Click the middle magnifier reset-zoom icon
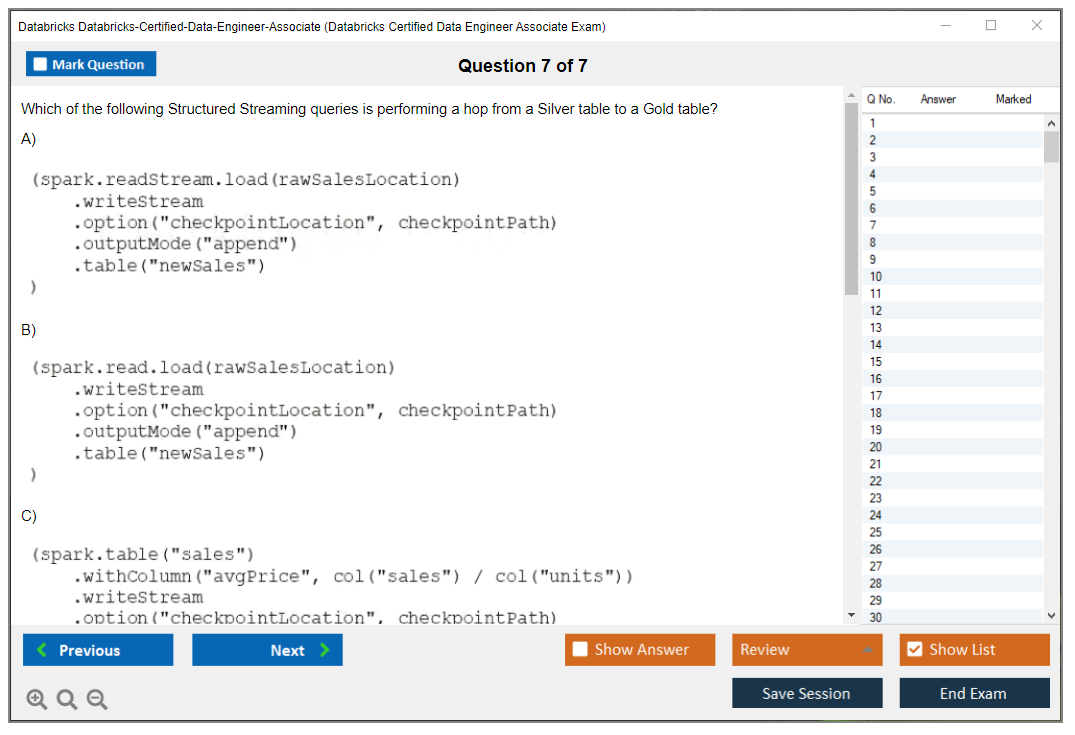The width and height of the screenshot is (1075, 735). [x=66, y=699]
